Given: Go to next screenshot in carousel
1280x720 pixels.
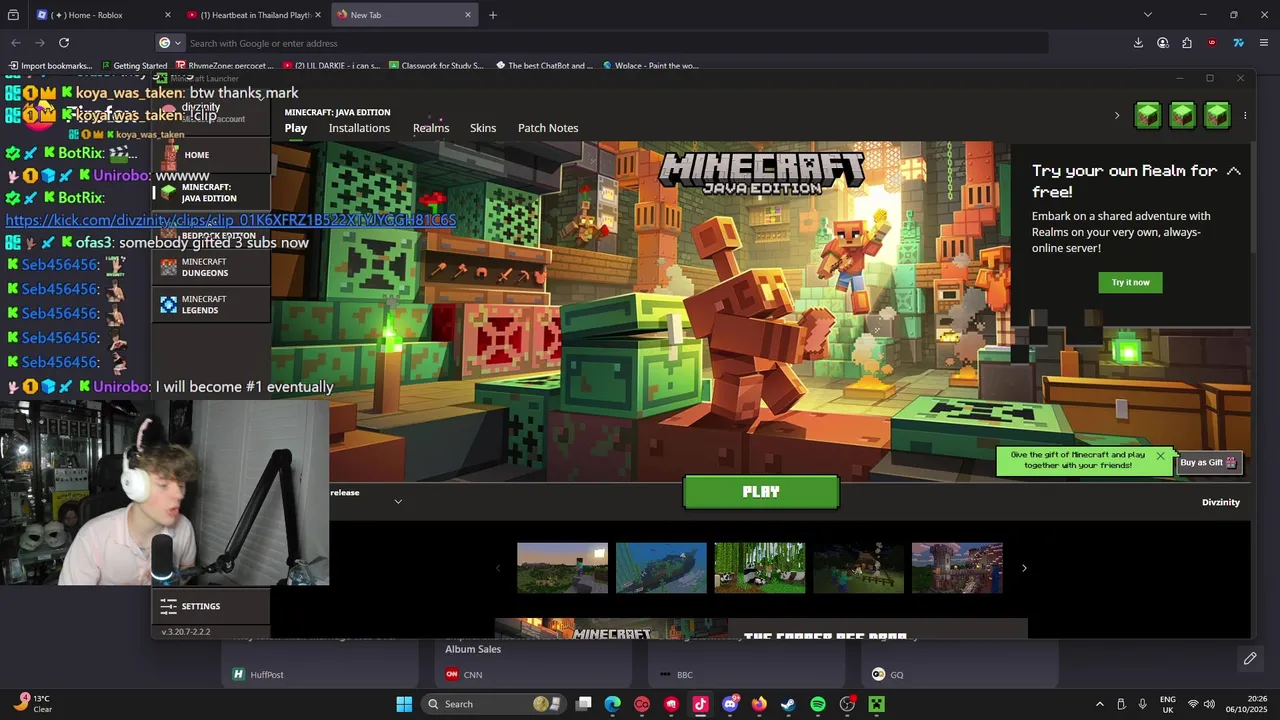Looking at the screenshot, I should [x=1024, y=568].
